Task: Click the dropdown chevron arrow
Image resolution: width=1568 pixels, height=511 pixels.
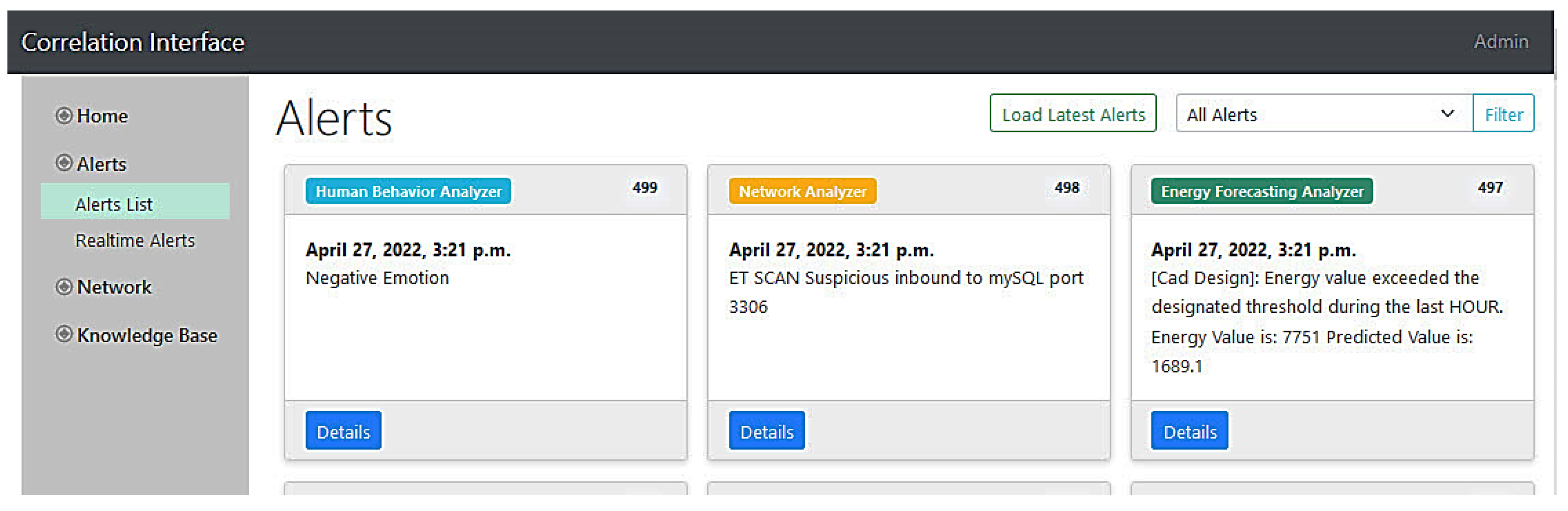Action: 1448,113
